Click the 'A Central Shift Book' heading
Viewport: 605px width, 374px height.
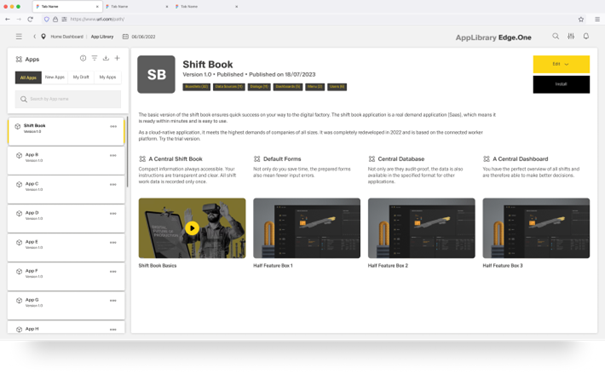(176, 159)
